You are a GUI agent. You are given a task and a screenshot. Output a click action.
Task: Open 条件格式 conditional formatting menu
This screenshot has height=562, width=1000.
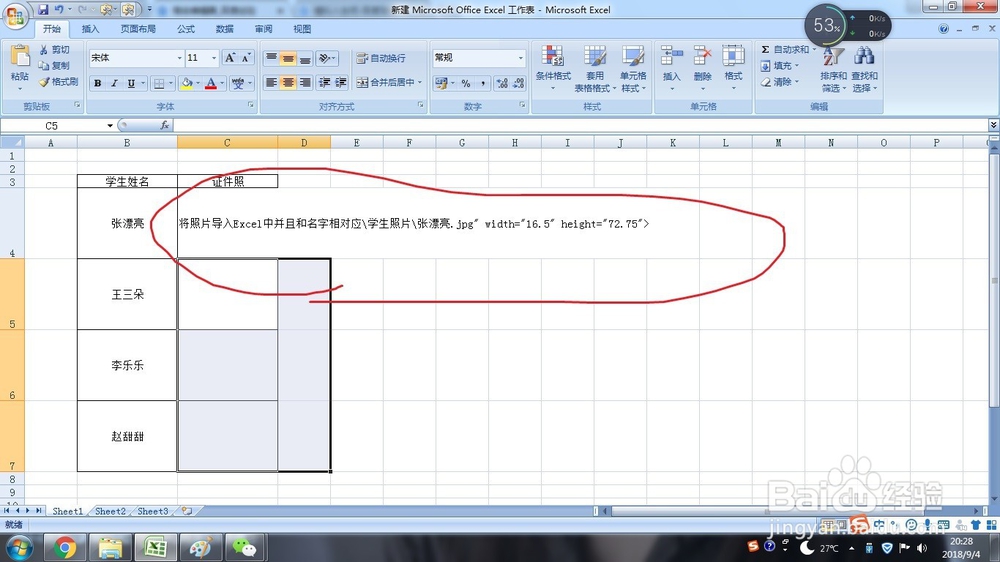[x=553, y=68]
